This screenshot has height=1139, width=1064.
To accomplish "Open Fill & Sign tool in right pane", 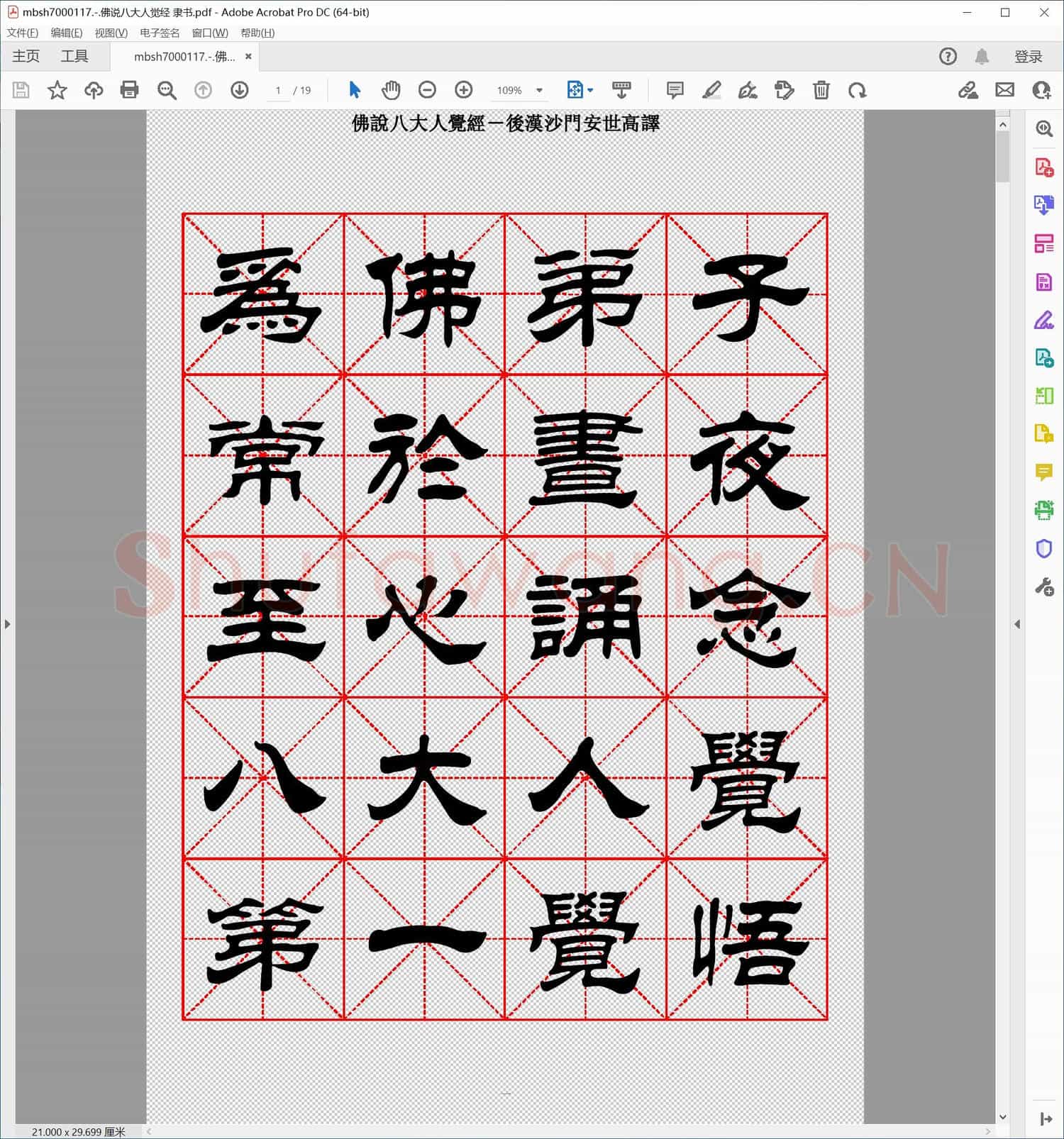I will 1044,321.
